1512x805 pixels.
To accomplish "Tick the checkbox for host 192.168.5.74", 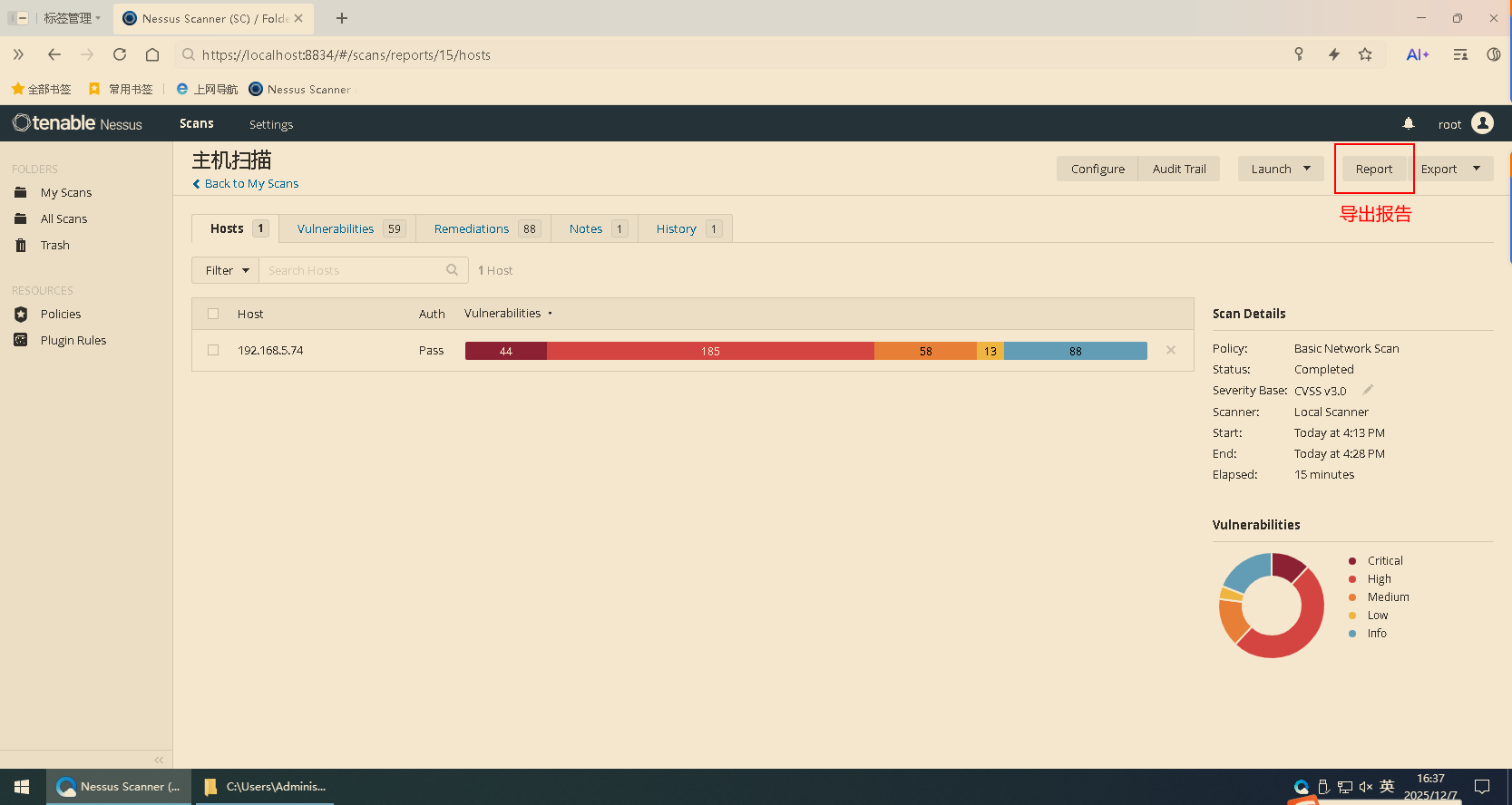I will [213, 350].
